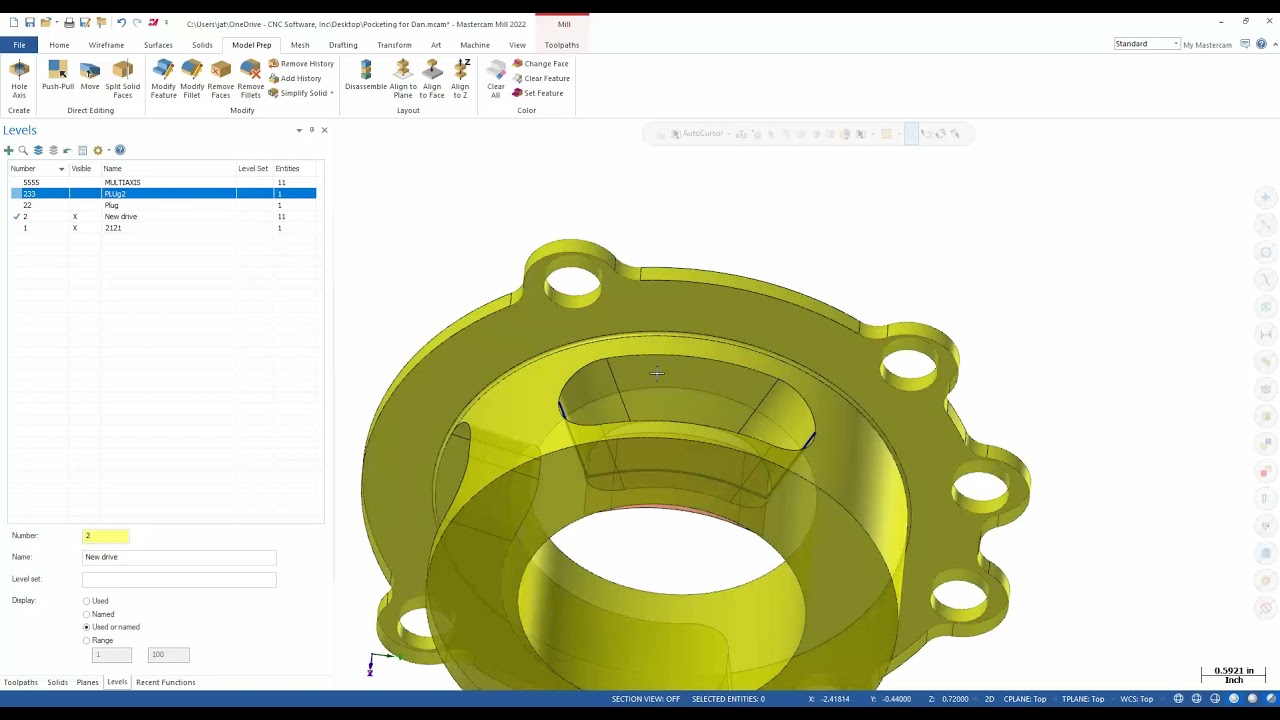This screenshot has width=1280, height=720.
Task: Open the find level magnifier icon
Action: coord(23,150)
